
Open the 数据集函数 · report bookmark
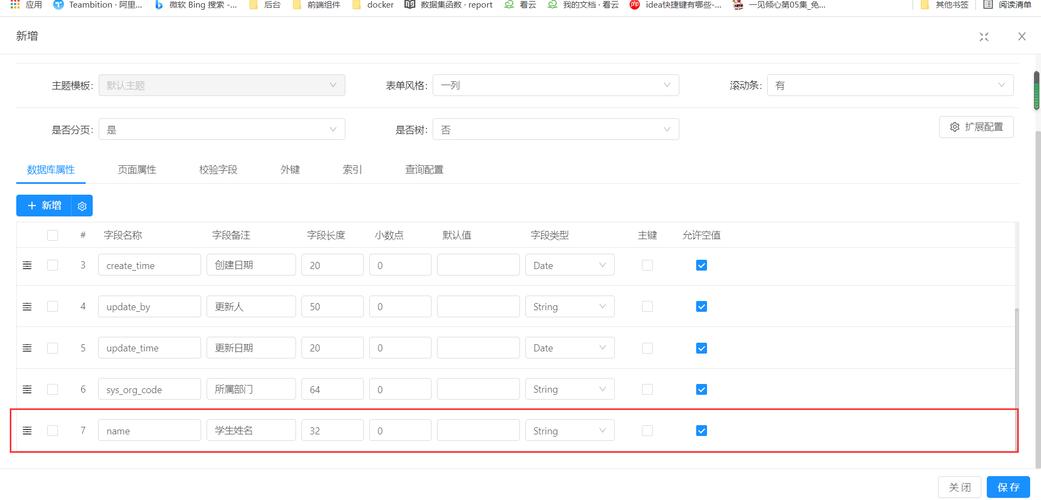coord(449,5)
